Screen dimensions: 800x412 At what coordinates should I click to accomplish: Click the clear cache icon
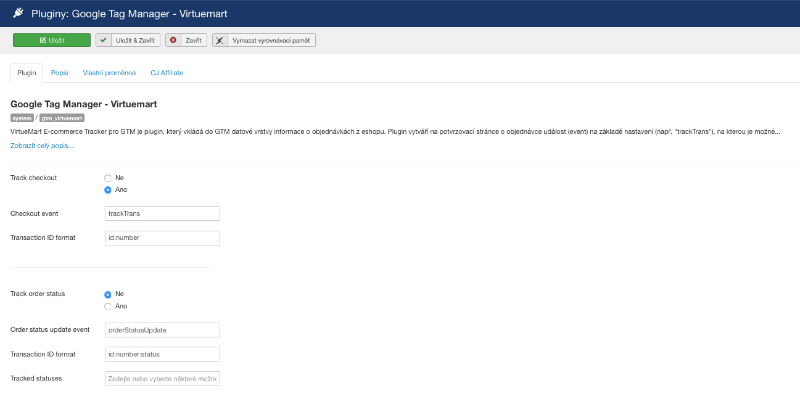(220, 40)
